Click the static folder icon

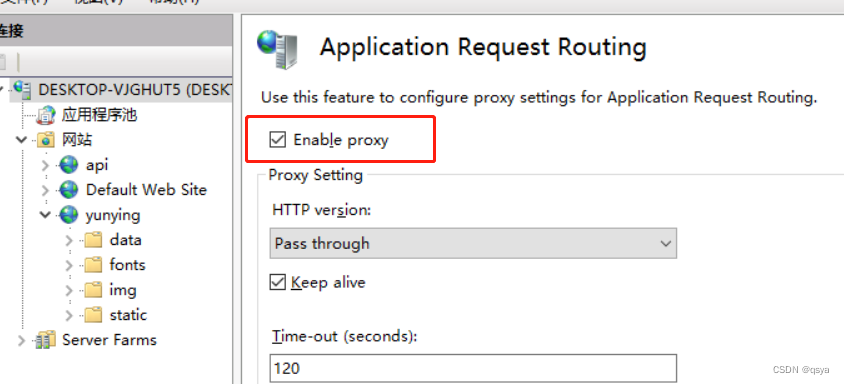click(x=93, y=315)
